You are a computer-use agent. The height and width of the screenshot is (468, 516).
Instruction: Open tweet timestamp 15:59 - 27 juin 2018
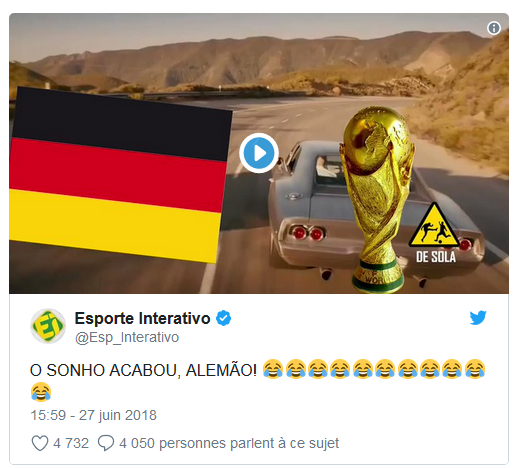93,415
